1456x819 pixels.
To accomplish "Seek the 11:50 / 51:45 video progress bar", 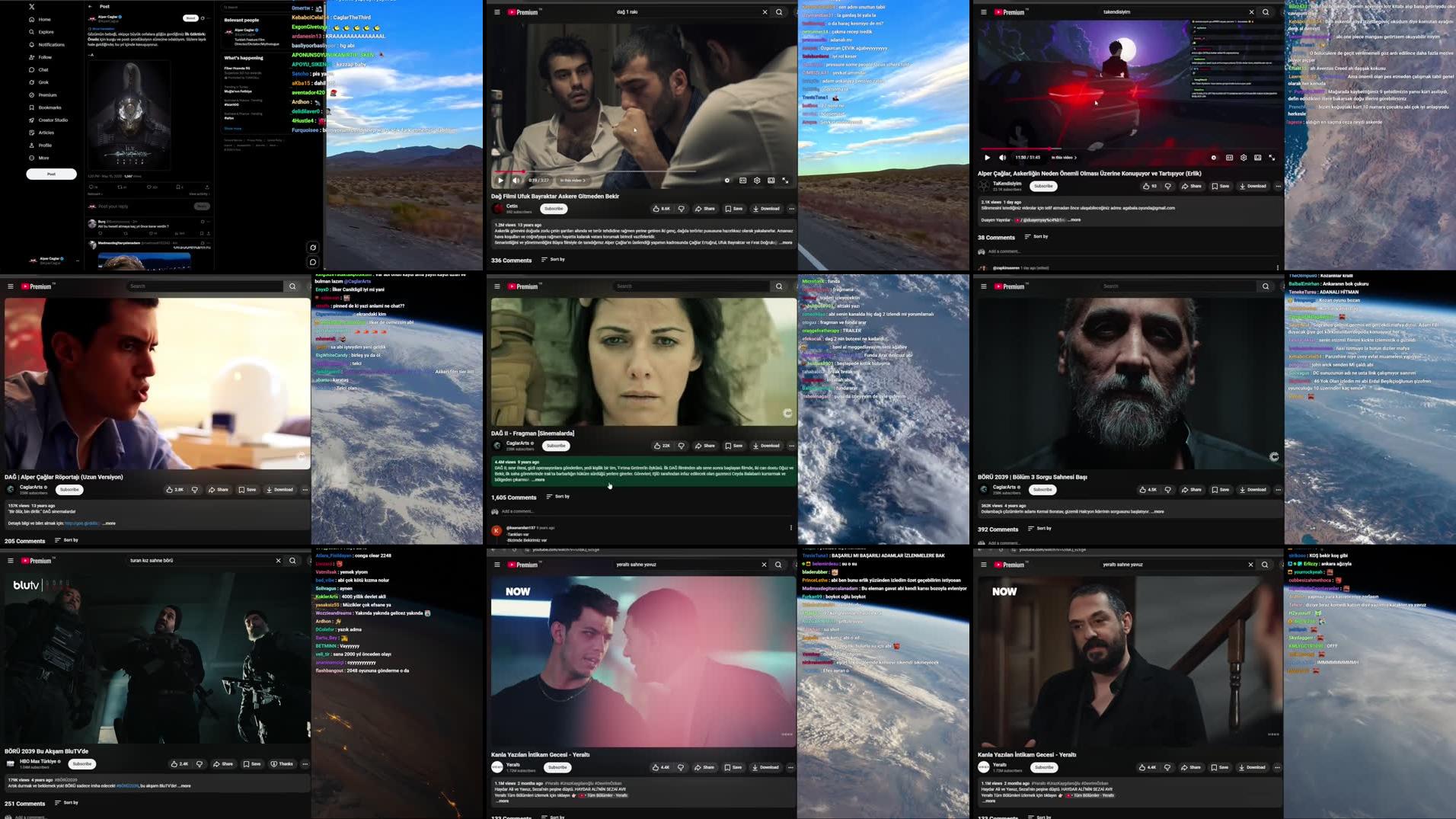I will coord(1129,149).
